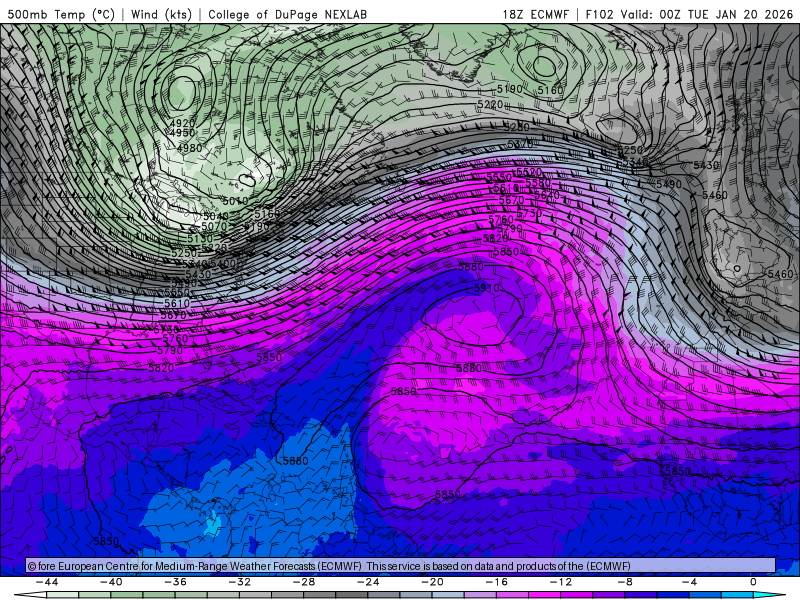Click the 'F102 Valid: 00Z TUE JAN 20 2026' timestamp
The image size is (800, 600).
(689, 14)
